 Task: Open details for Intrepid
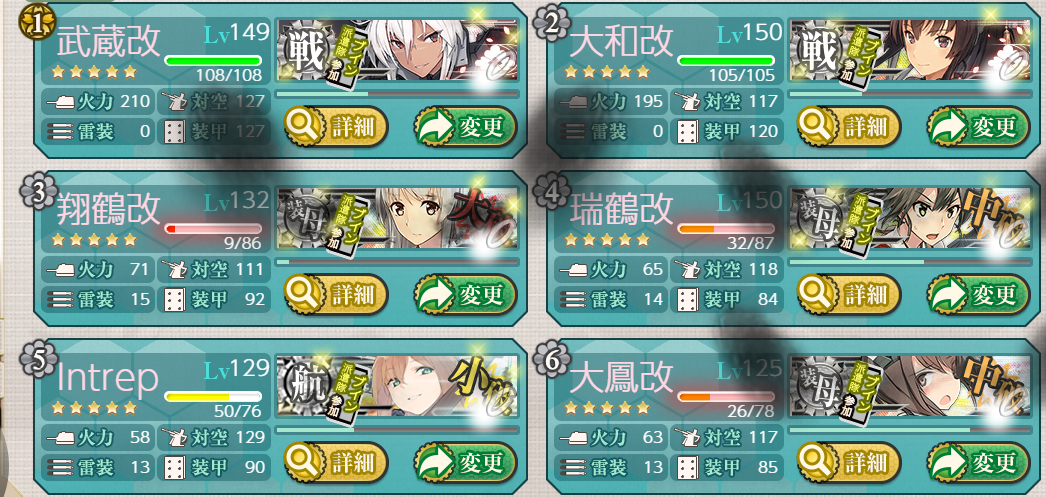tap(336, 462)
